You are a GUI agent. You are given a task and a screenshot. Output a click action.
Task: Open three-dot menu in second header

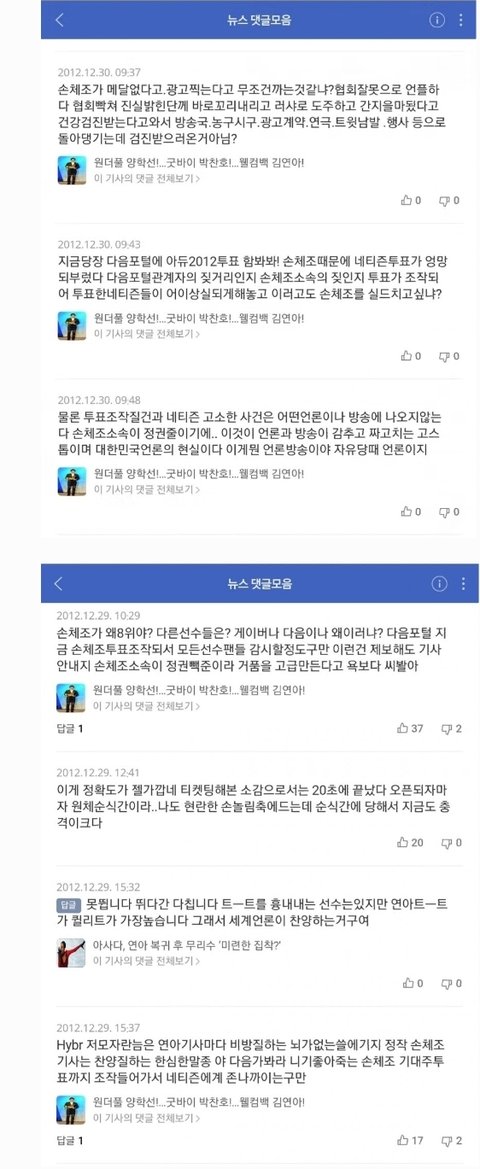coord(464,584)
